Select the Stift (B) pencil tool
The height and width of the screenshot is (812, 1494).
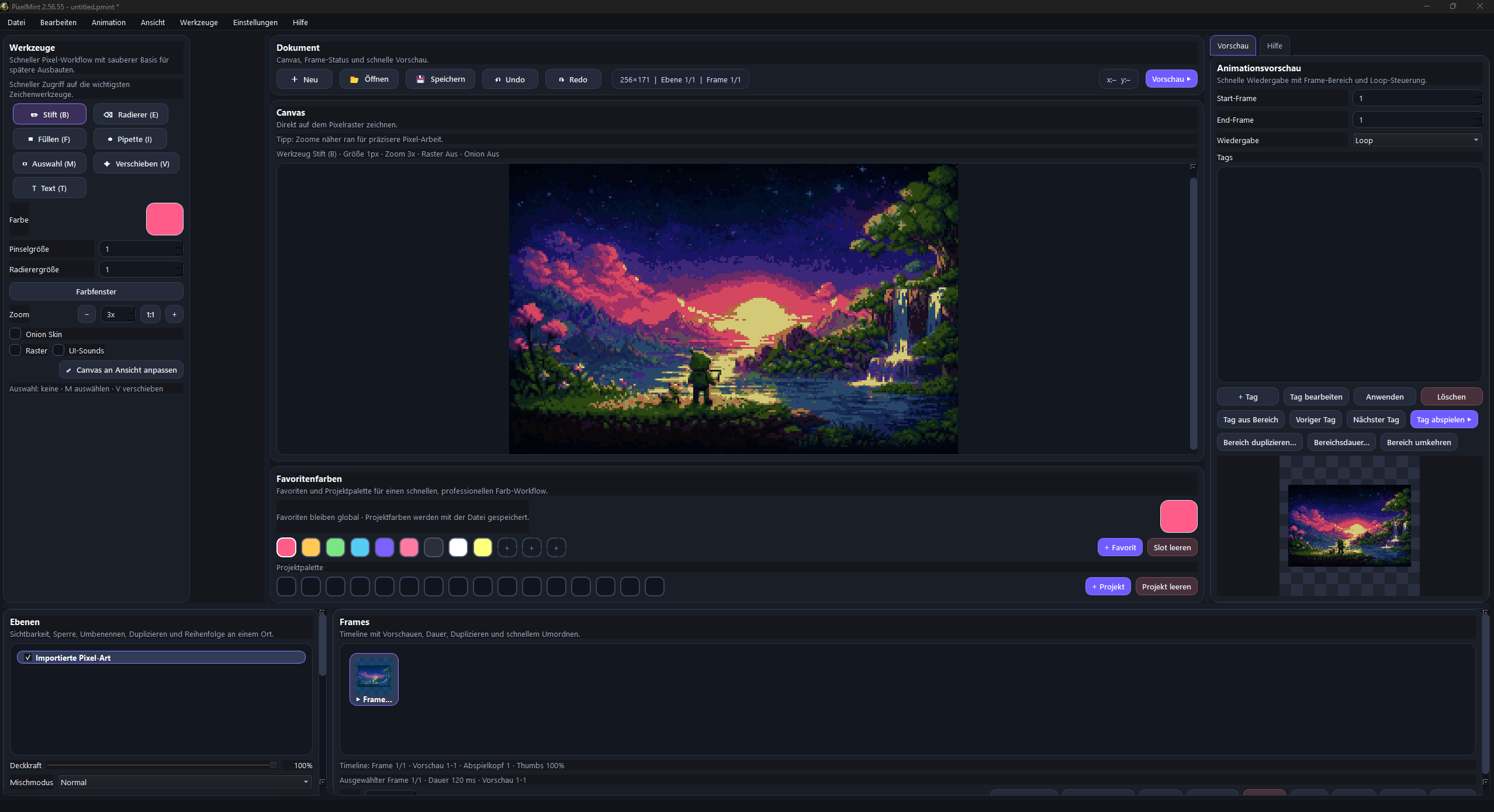(50, 114)
